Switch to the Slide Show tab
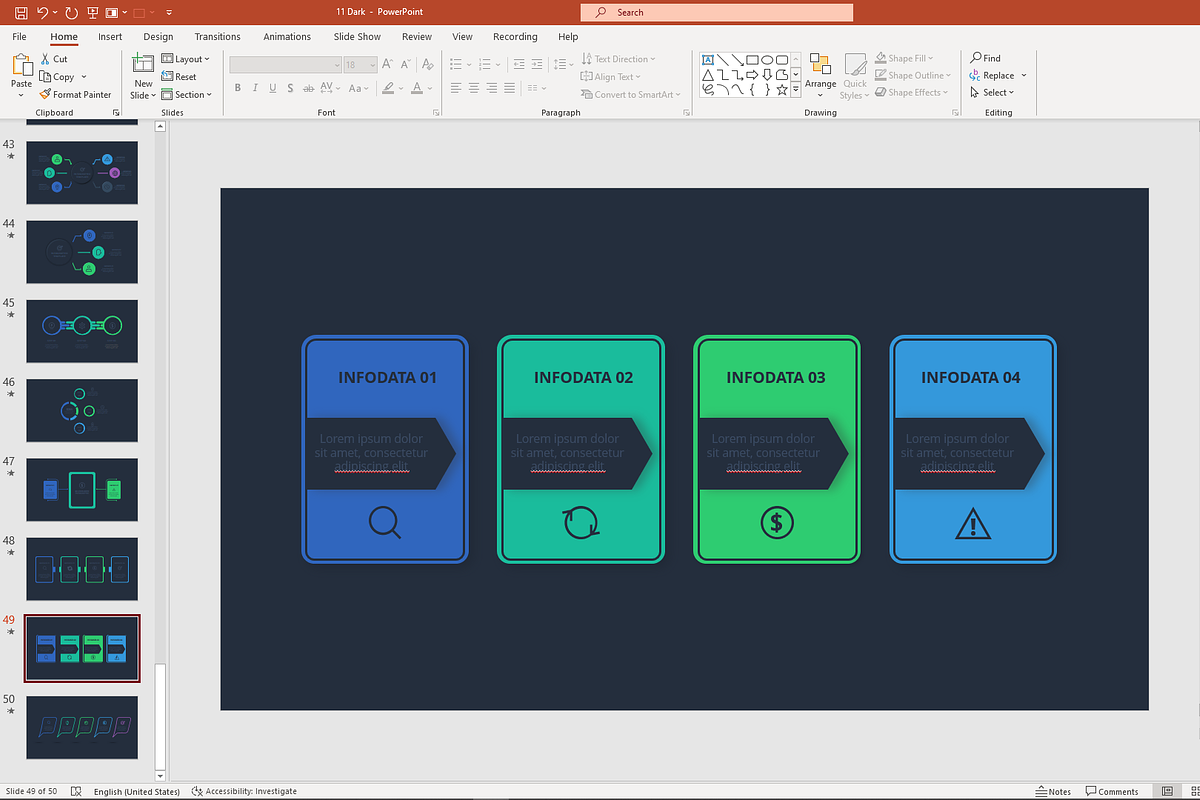The width and height of the screenshot is (1200, 800). 357,37
